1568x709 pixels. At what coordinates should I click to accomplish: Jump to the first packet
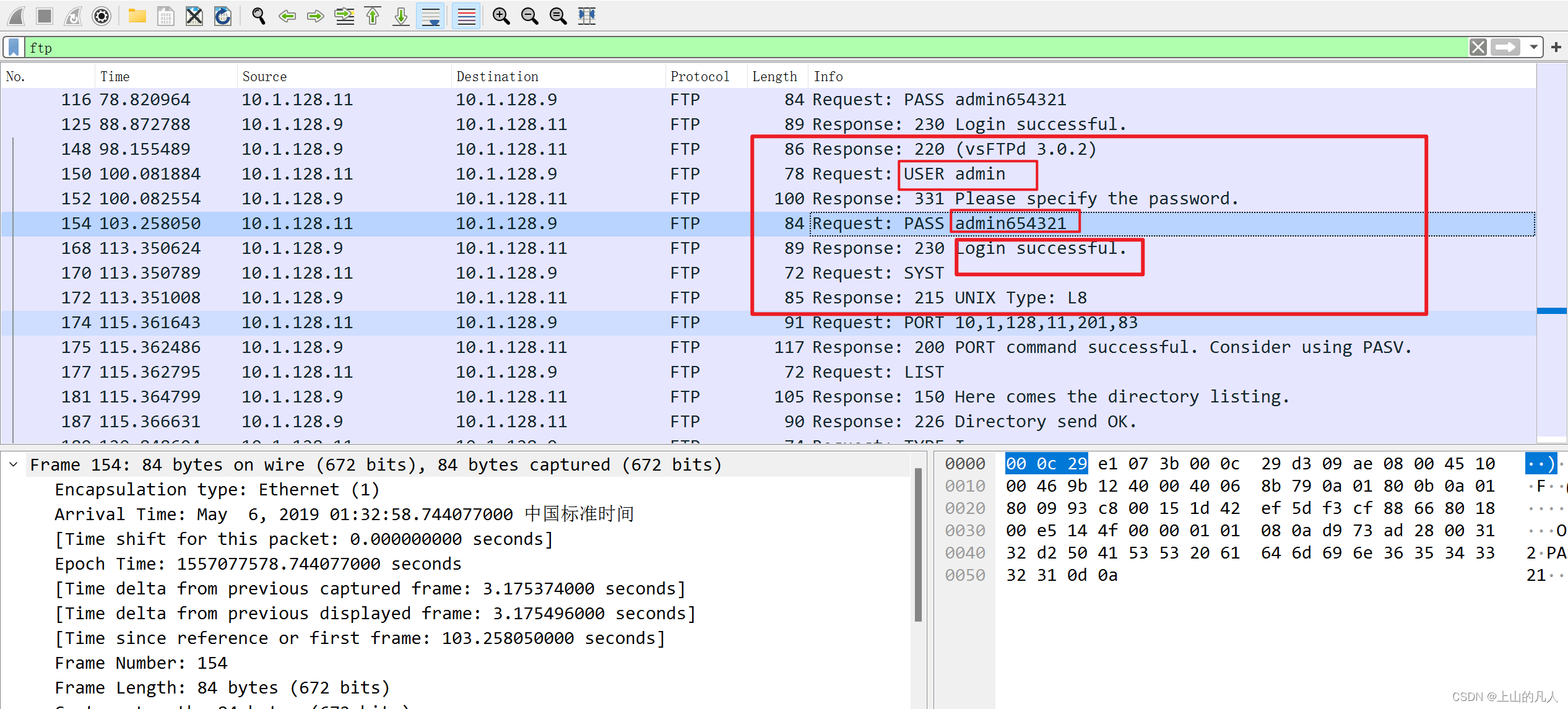373,15
